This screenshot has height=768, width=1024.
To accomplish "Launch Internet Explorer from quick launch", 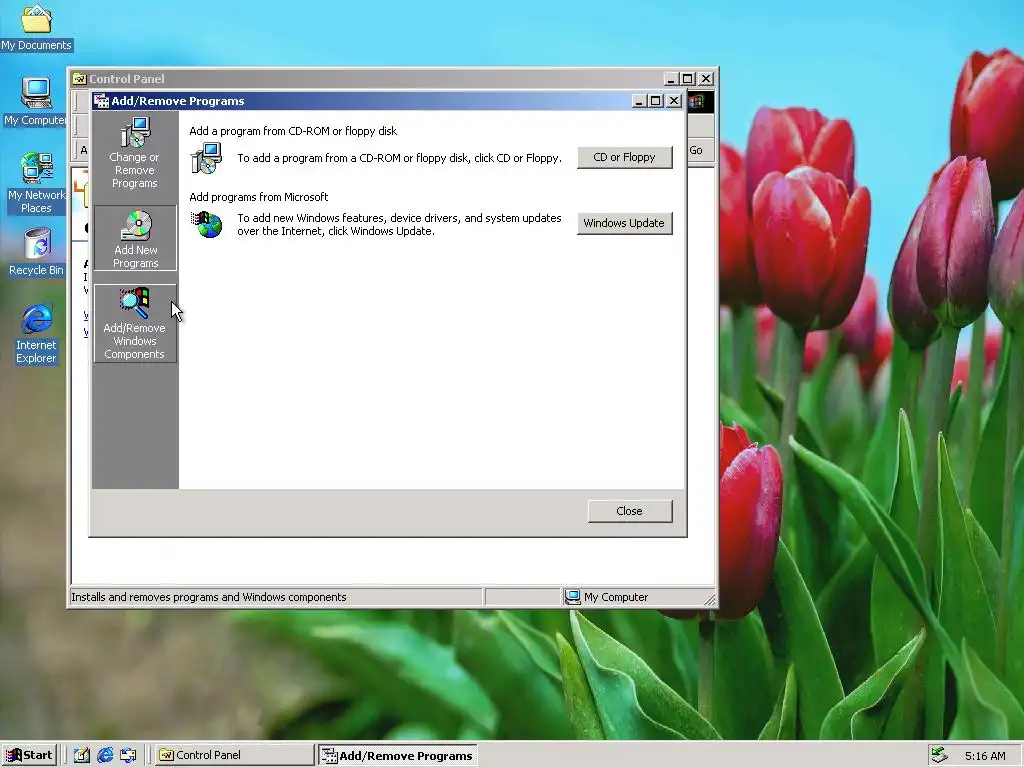I will pos(104,755).
